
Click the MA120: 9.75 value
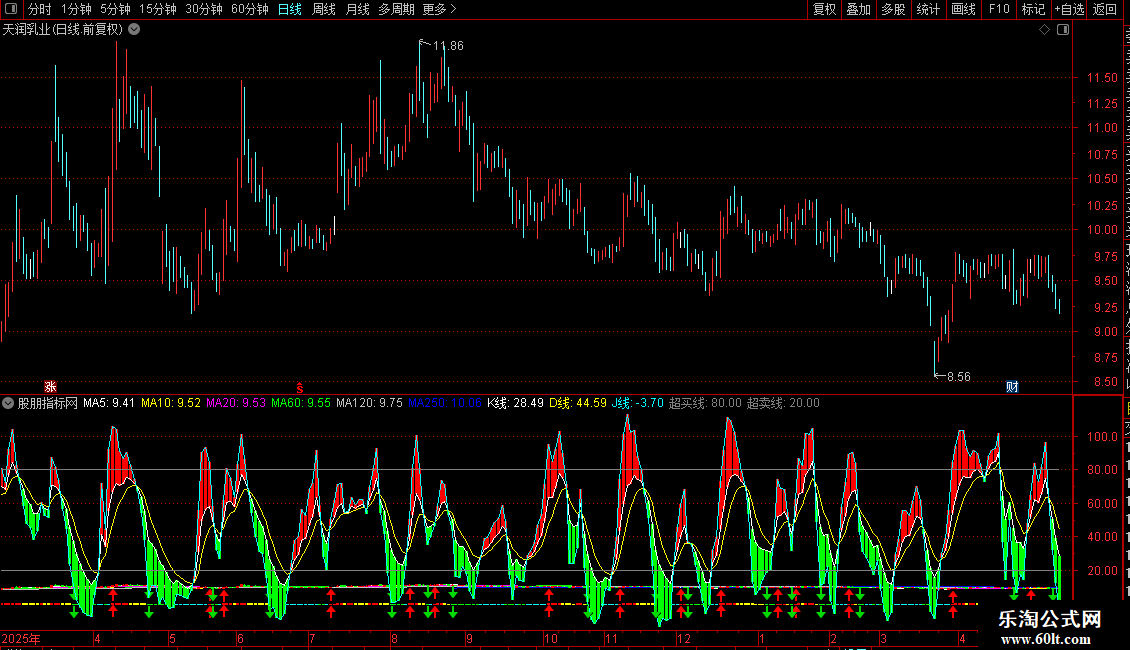369,403
